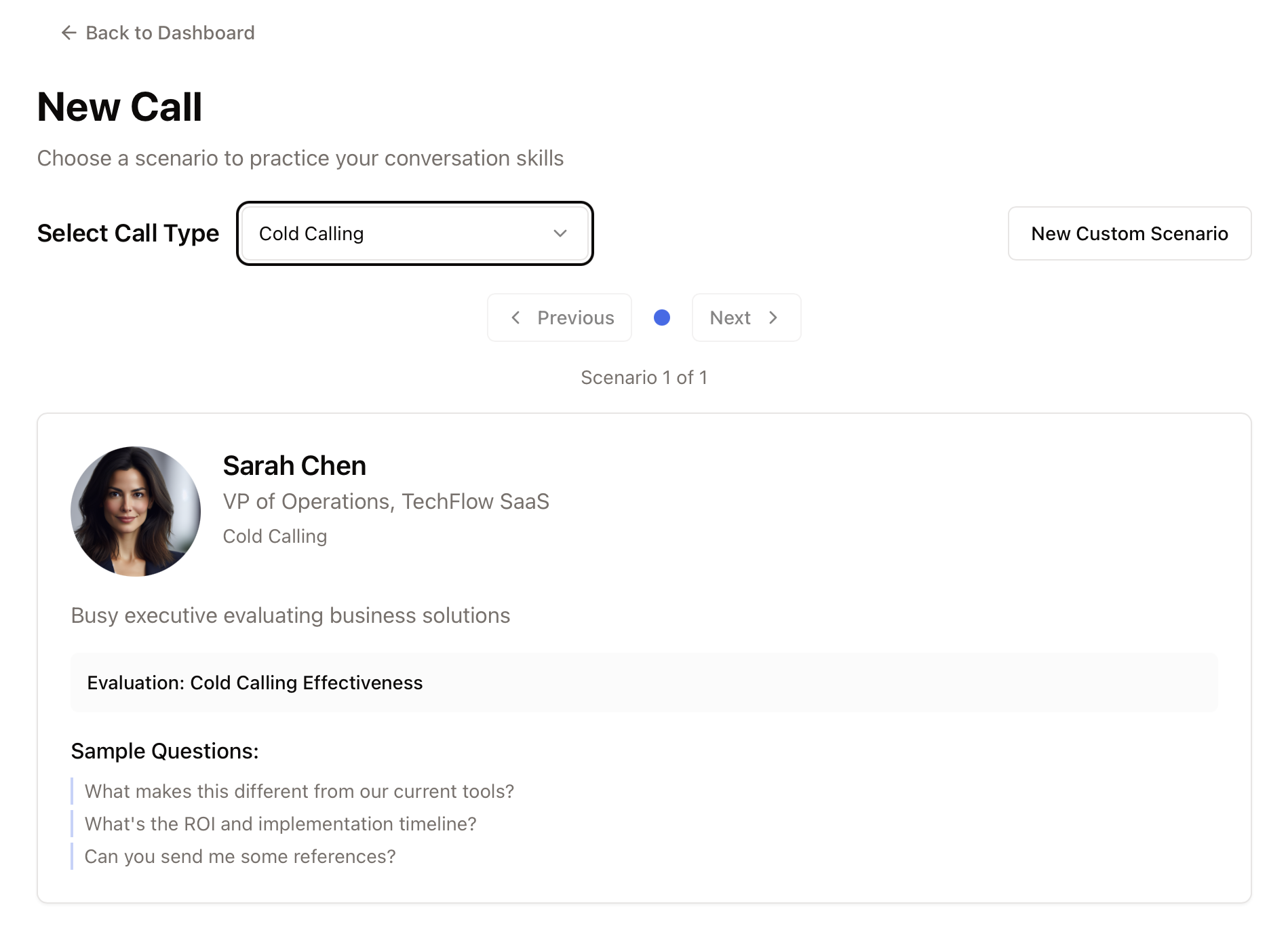The height and width of the screenshot is (941, 1288).
Task: Click the right chevron in Next button
Action: pos(773,317)
